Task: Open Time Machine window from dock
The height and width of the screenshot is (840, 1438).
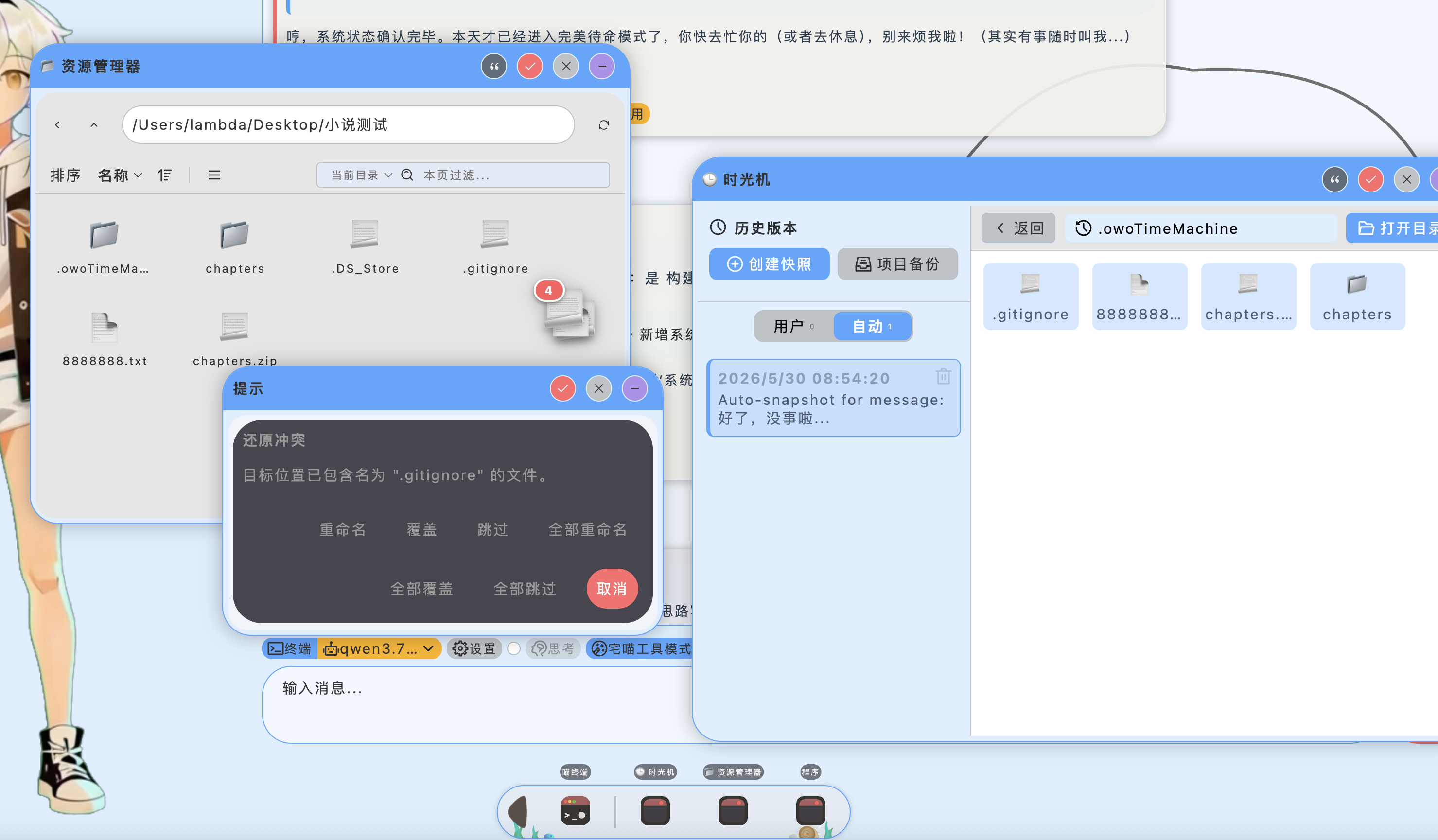Action: point(655,811)
